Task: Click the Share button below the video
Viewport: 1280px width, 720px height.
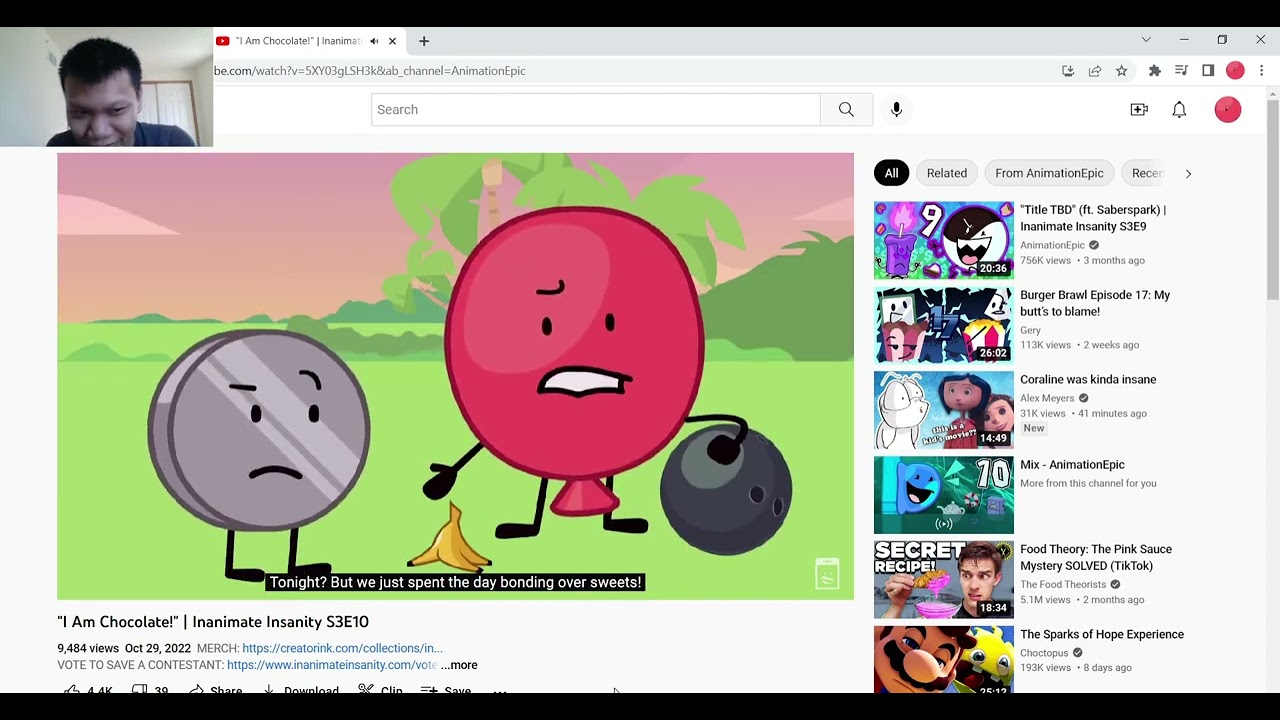Action: click(x=216, y=690)
